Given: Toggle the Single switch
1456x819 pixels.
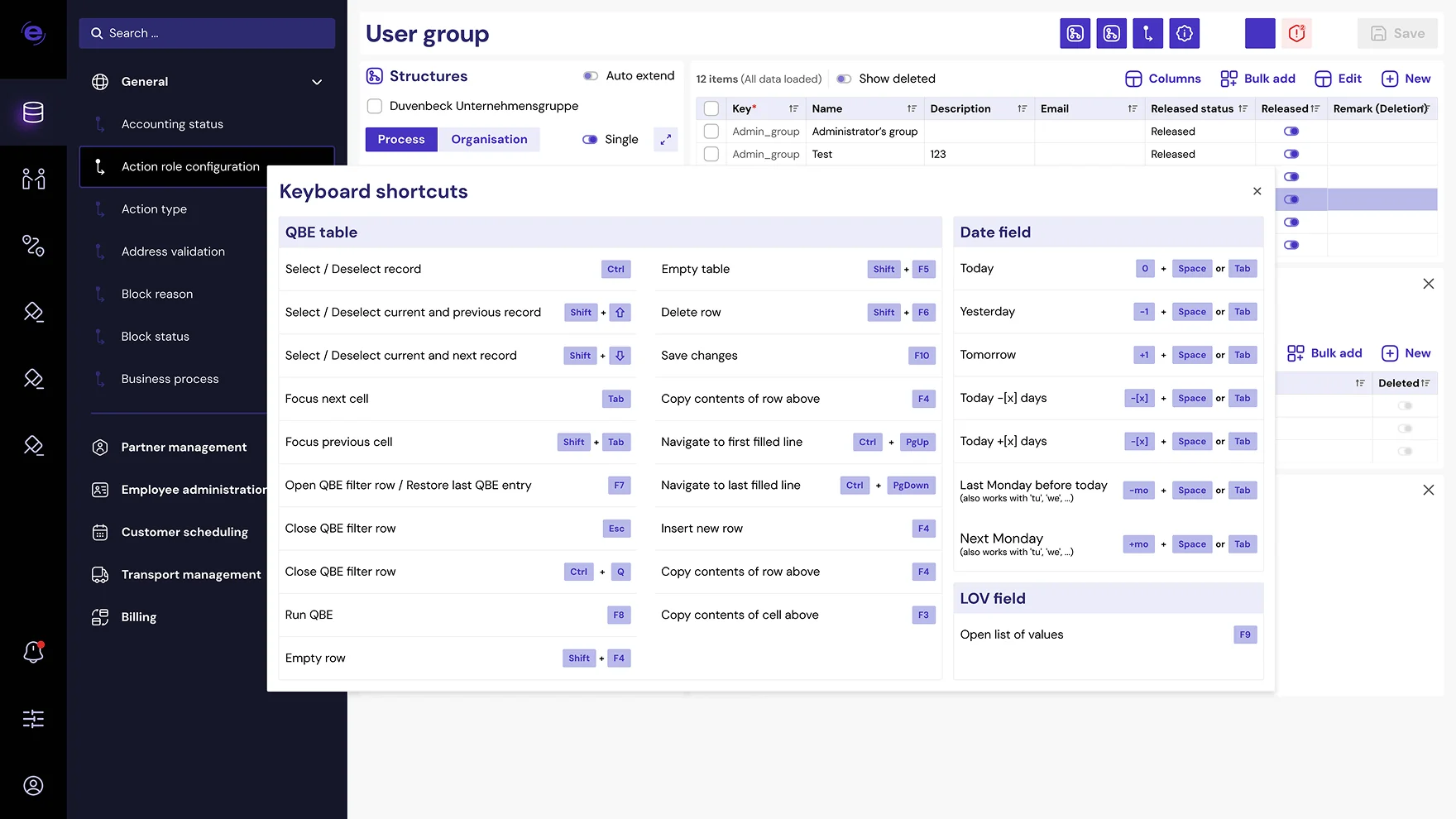Looking at the screenshot, I should point(590,139).
